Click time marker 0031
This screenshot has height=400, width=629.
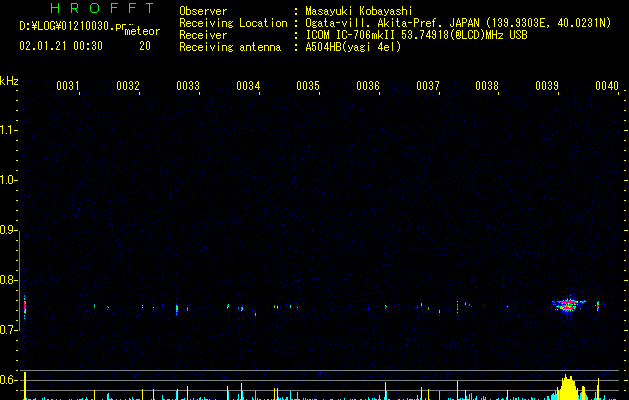(68, 86)
